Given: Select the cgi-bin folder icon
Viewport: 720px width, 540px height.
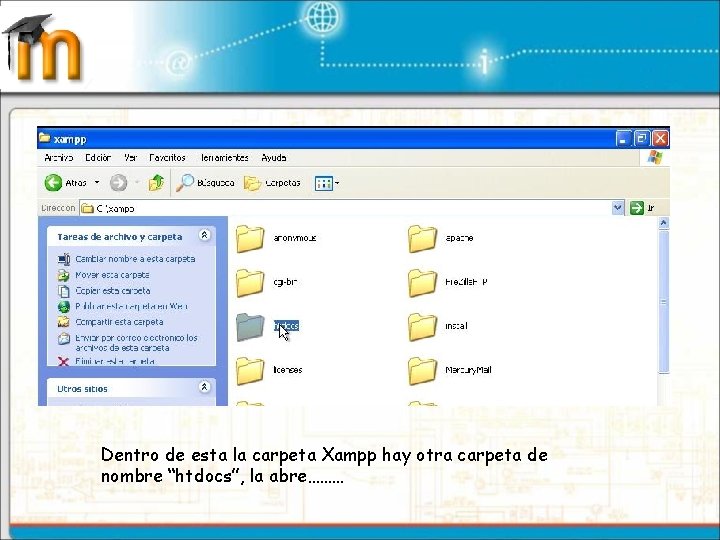Looking at the screenshot, I should (x=250, y=283).
